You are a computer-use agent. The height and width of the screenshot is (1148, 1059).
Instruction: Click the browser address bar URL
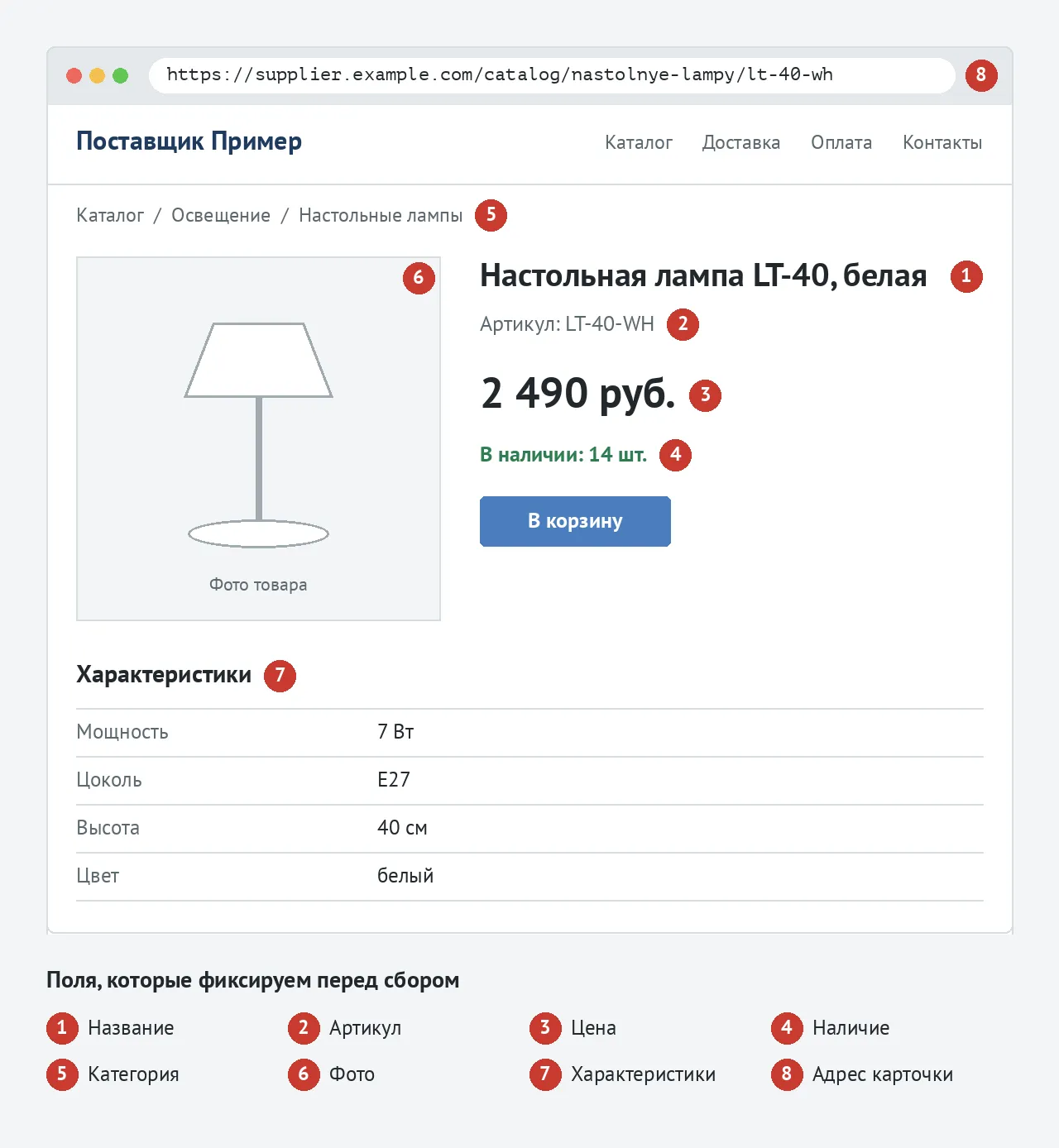tap(500, 75)
